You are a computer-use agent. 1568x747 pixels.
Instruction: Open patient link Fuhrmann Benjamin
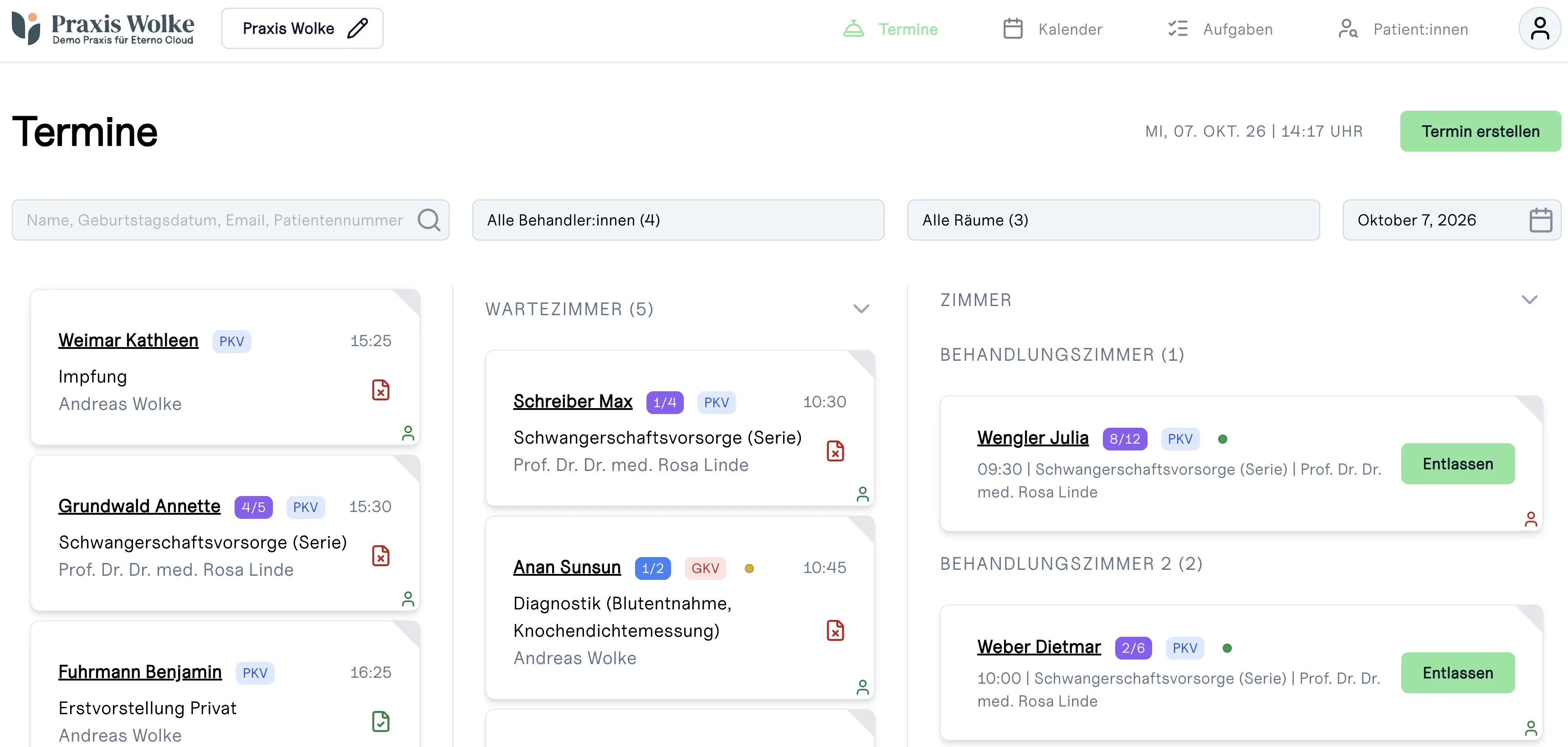click(x=140, y=671)
